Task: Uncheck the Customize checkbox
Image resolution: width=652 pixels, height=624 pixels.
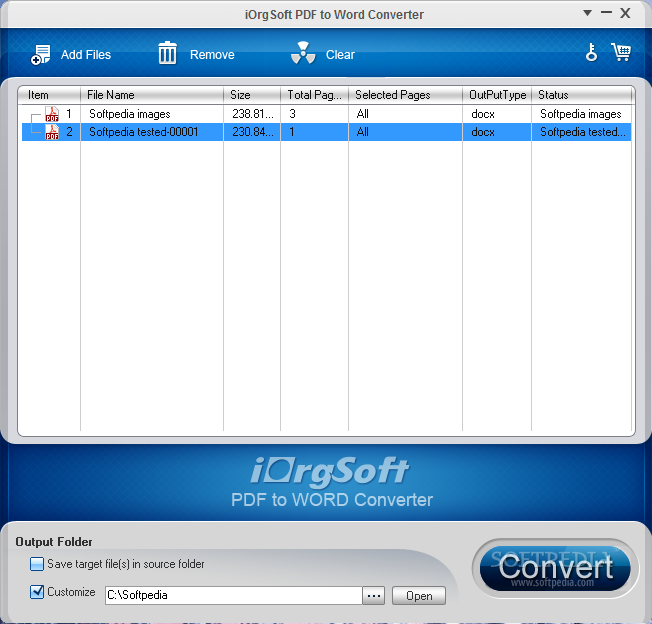Action: [37, 592]
